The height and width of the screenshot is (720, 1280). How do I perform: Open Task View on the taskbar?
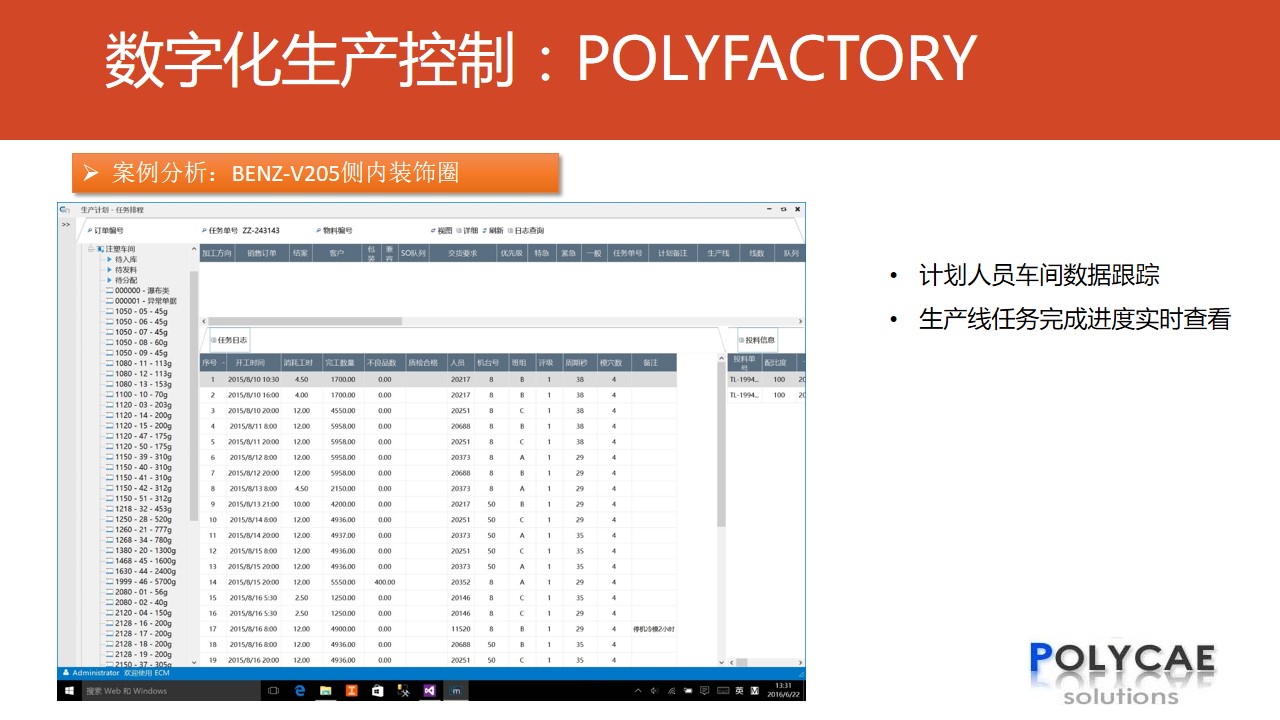(x=273, y=690)
